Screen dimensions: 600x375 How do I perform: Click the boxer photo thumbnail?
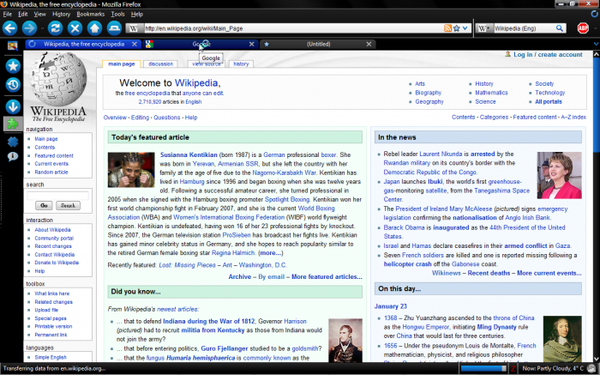pyautogui.click(x=131, y=170)
